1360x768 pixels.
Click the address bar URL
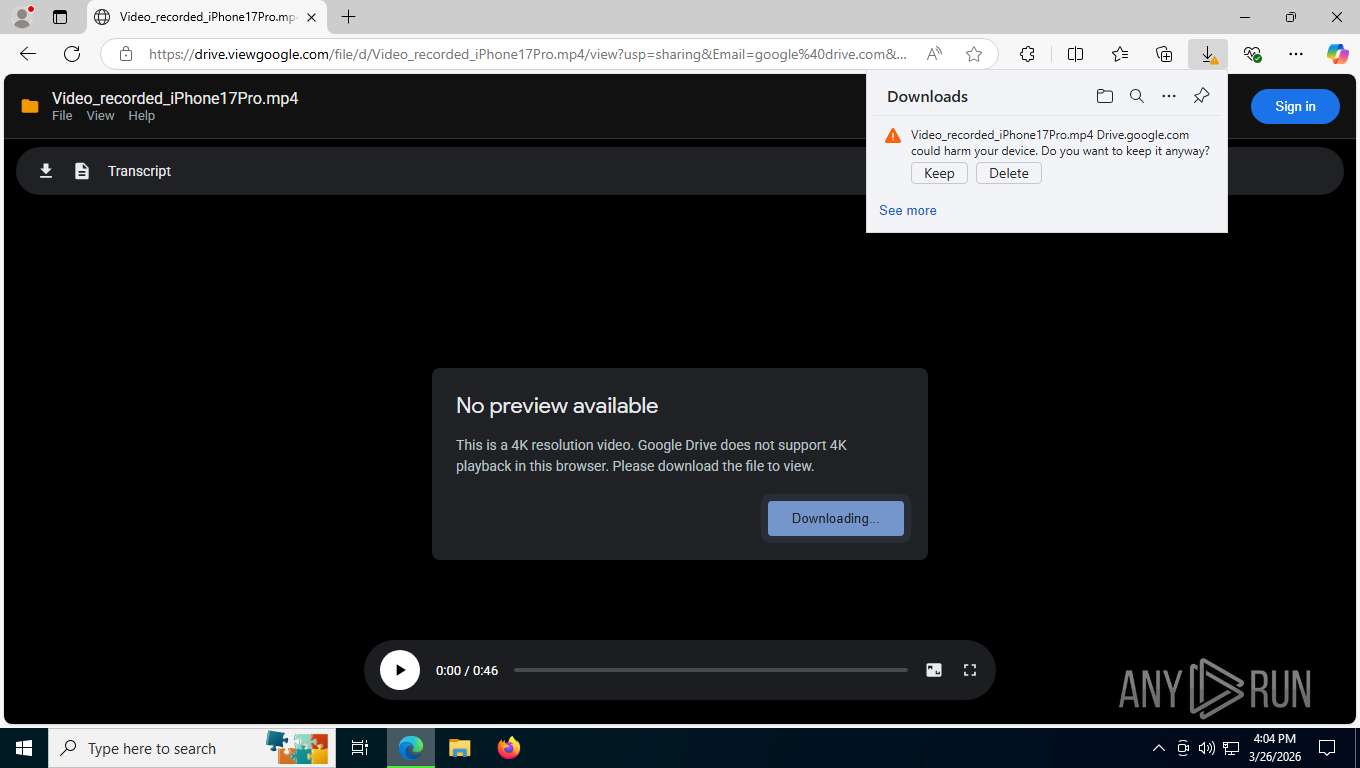[x=528, y=54]
